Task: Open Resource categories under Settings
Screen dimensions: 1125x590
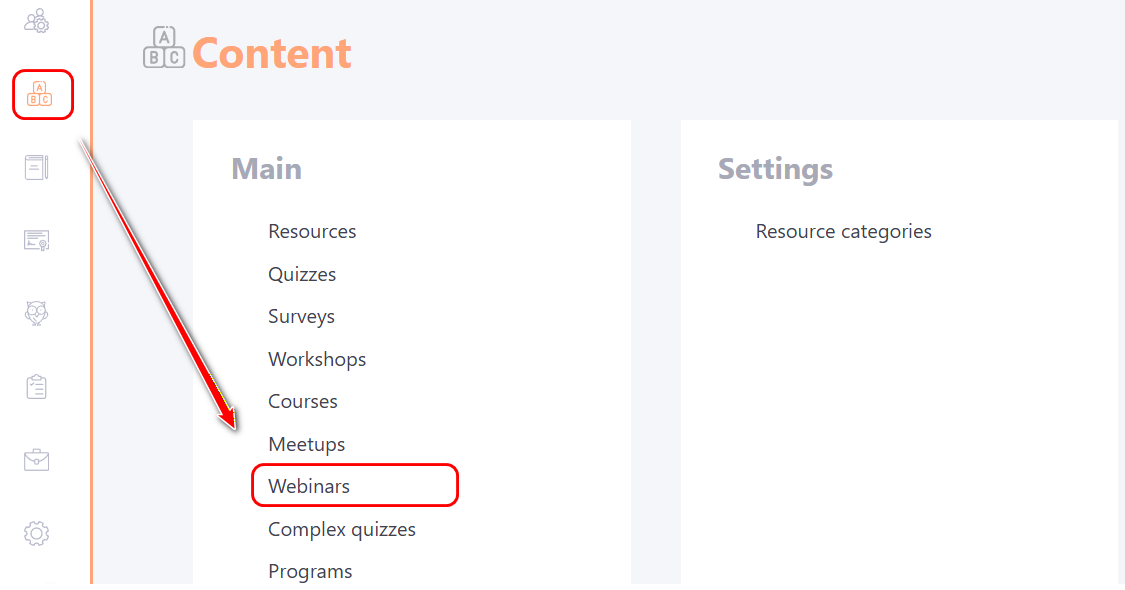Action: [843, 231]
